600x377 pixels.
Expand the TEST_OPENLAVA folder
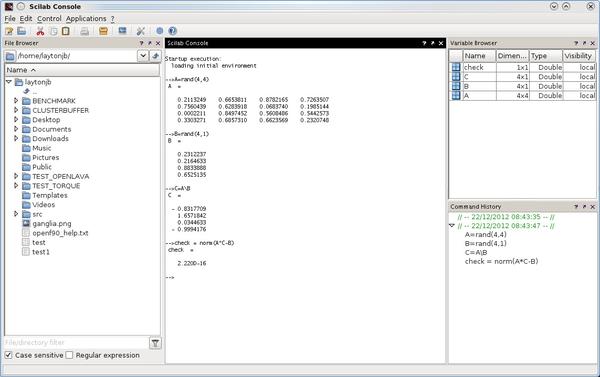point(16,176)
